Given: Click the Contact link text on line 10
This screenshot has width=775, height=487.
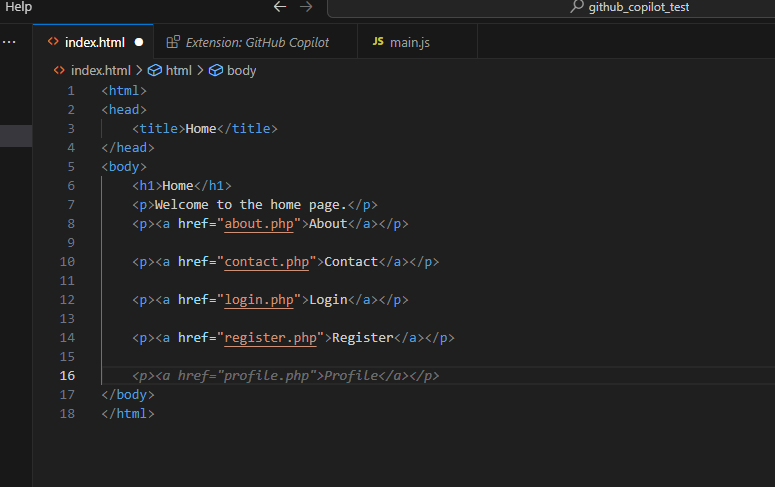Looking at the screenshot, I should [x=351, y=262].
